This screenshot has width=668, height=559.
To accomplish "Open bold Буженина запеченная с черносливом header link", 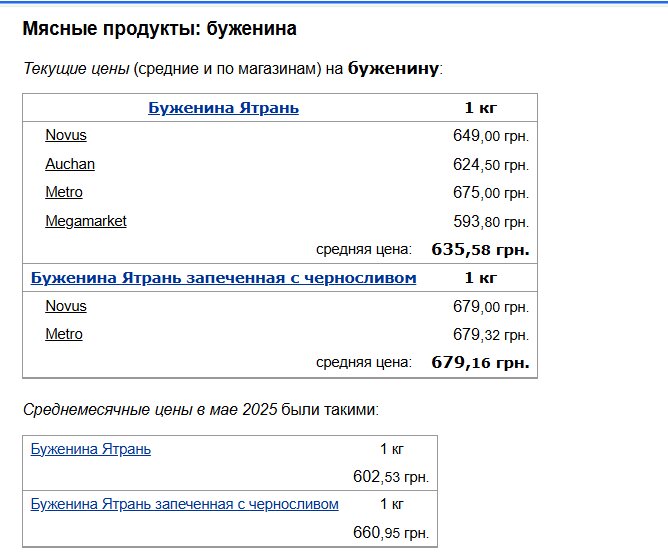I will tap(224, 278).
